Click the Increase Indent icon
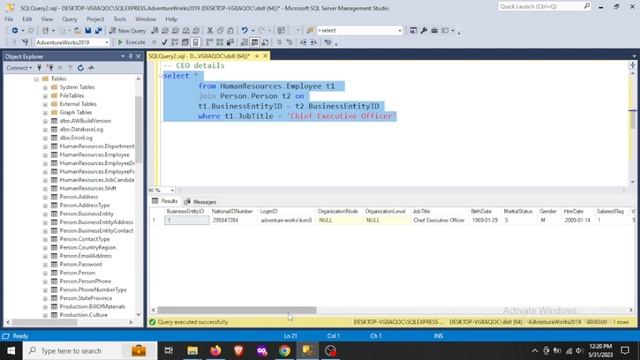The image size is (640, 360). coord(313,42)
